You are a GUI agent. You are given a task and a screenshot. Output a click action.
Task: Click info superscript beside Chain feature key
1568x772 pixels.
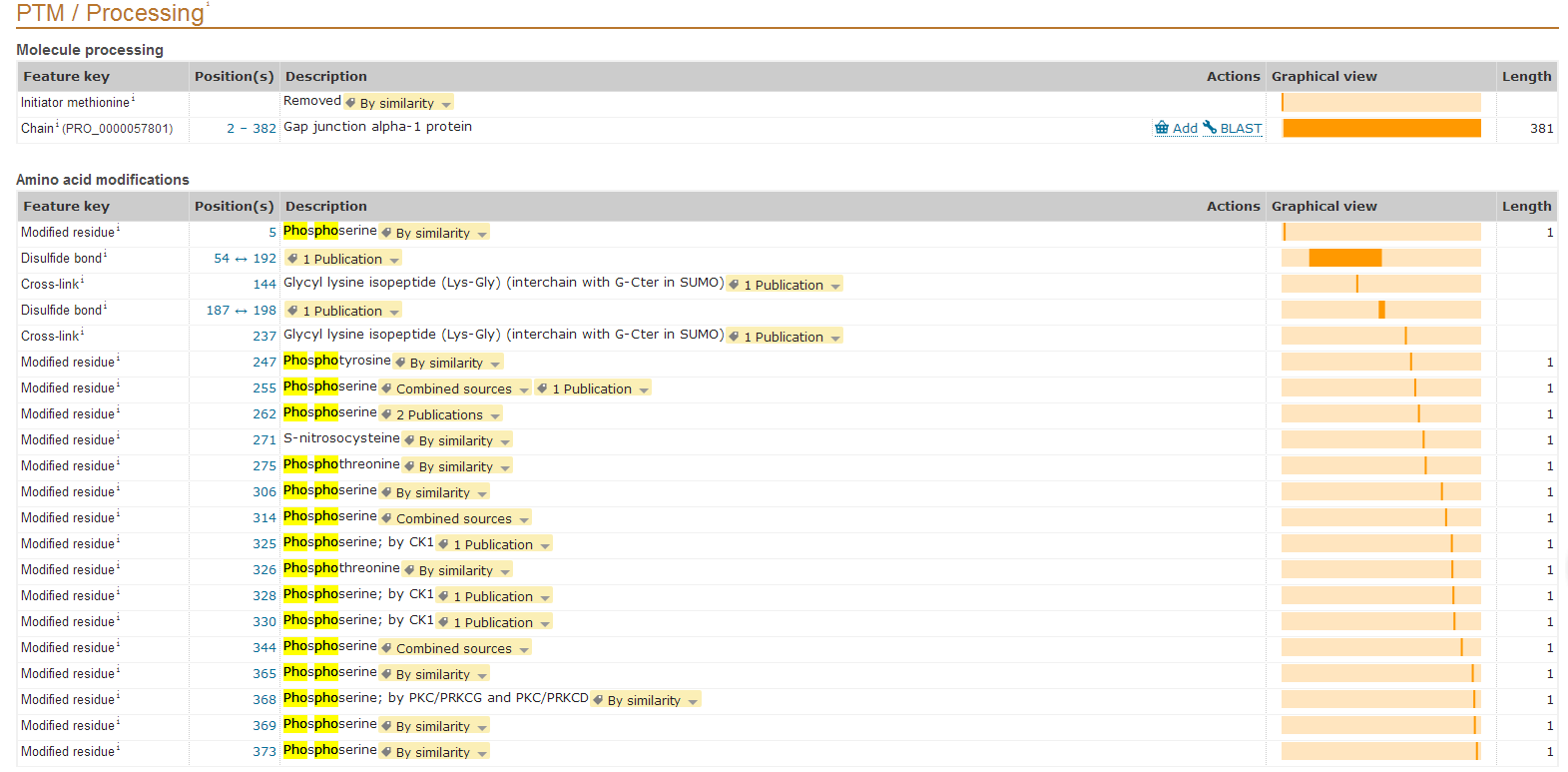coord(57,125)
